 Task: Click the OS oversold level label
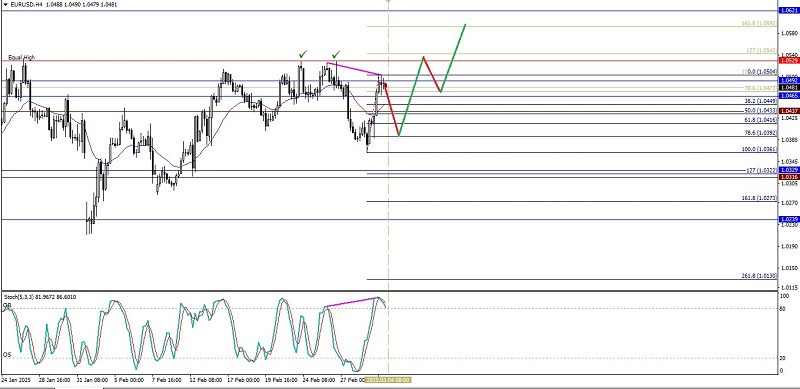(7, 354)
